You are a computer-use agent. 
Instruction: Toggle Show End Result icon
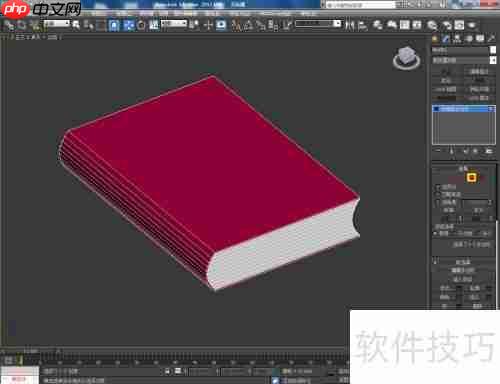(x=452, y=151)
